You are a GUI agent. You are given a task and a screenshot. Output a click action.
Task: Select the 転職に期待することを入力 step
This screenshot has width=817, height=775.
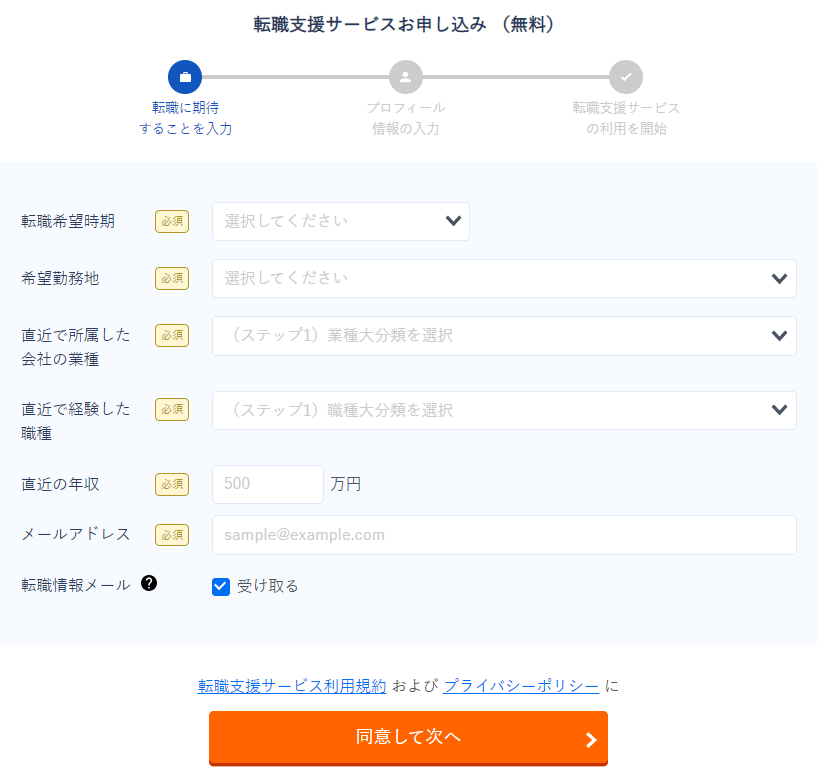tap(185, 95)
